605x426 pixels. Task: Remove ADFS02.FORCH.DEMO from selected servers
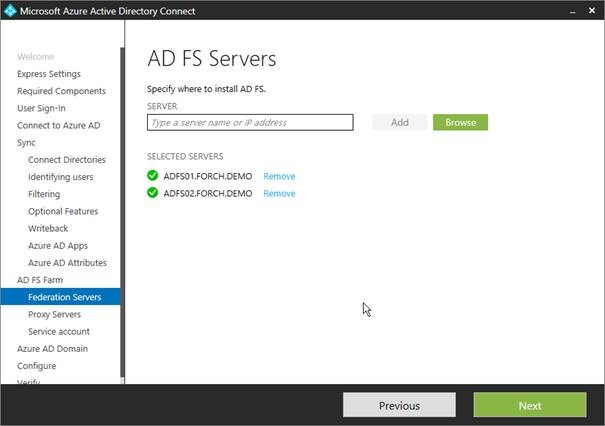click(x=279, y=193)
